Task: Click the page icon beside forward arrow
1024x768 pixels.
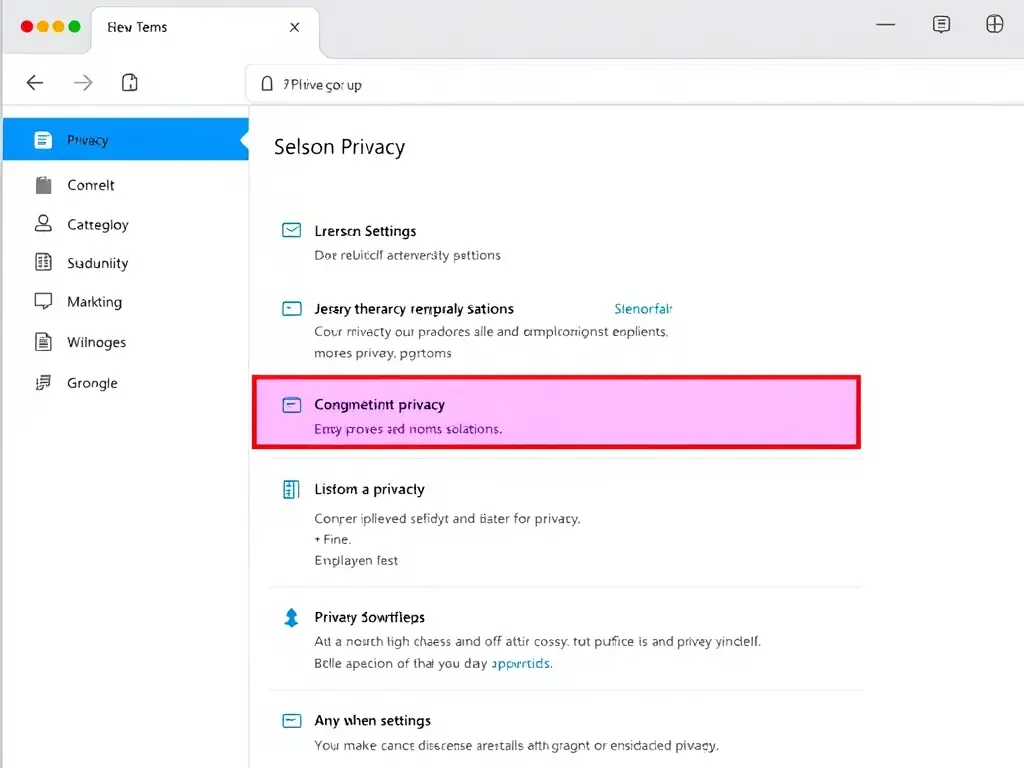Action: (129, 84)
